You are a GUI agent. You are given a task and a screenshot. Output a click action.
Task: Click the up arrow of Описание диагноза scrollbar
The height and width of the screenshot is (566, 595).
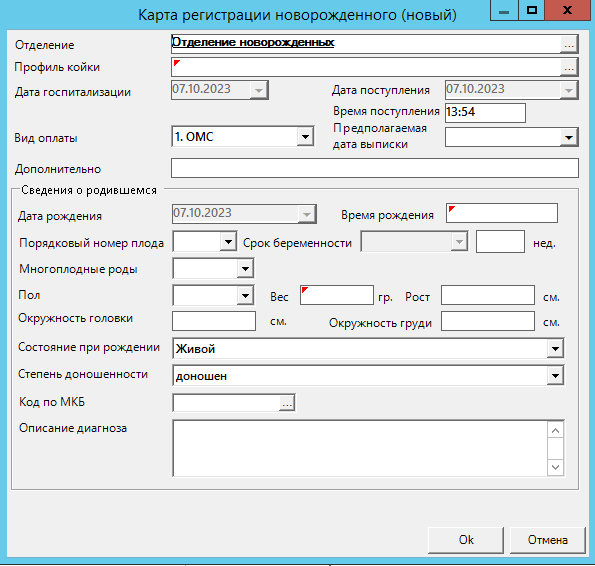[555, 431]
